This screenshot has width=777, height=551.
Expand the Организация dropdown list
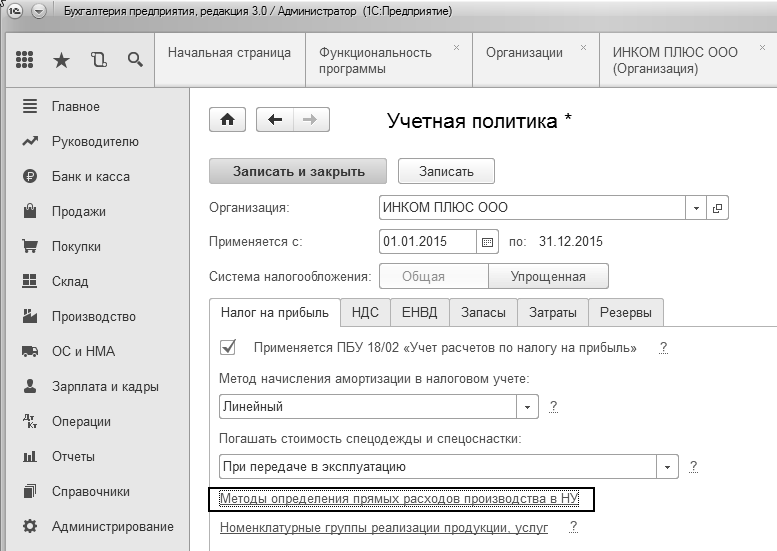tap(696, 208)
